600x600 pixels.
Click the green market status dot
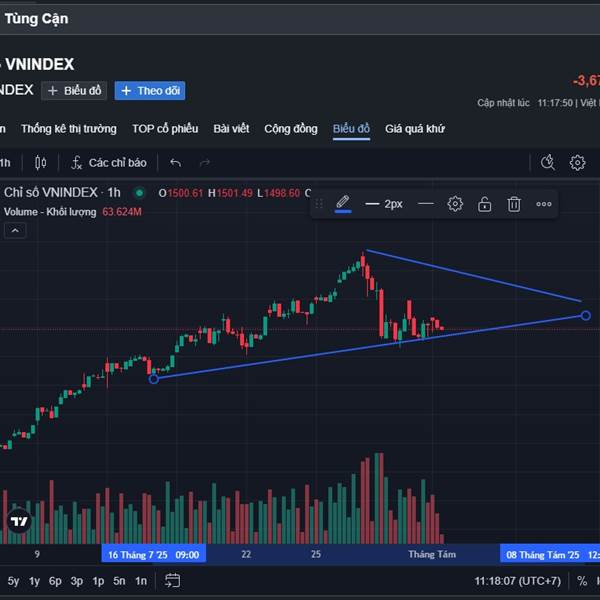[x=140, y=193]
